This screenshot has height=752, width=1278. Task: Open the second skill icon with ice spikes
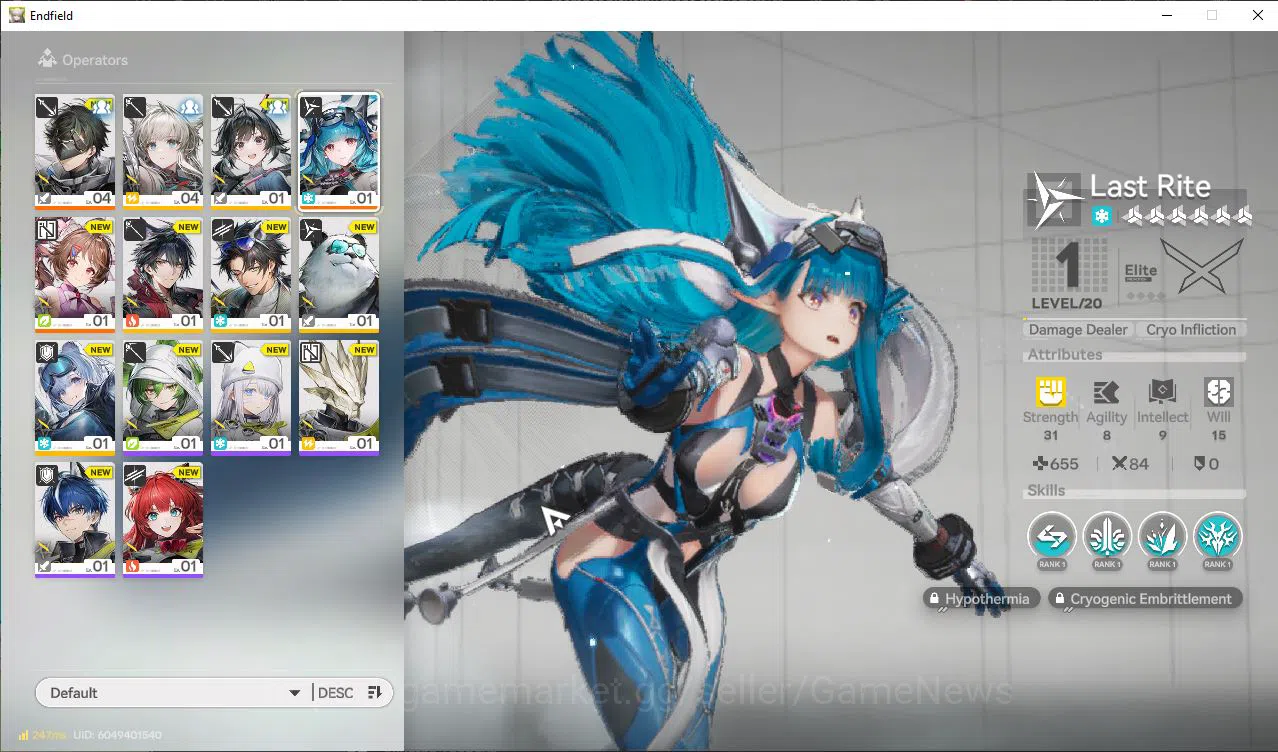coord(1107,536)
